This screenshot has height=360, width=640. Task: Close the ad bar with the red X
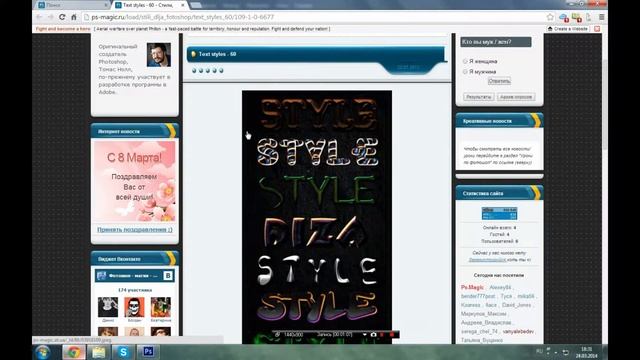click(x=597, y=29)
